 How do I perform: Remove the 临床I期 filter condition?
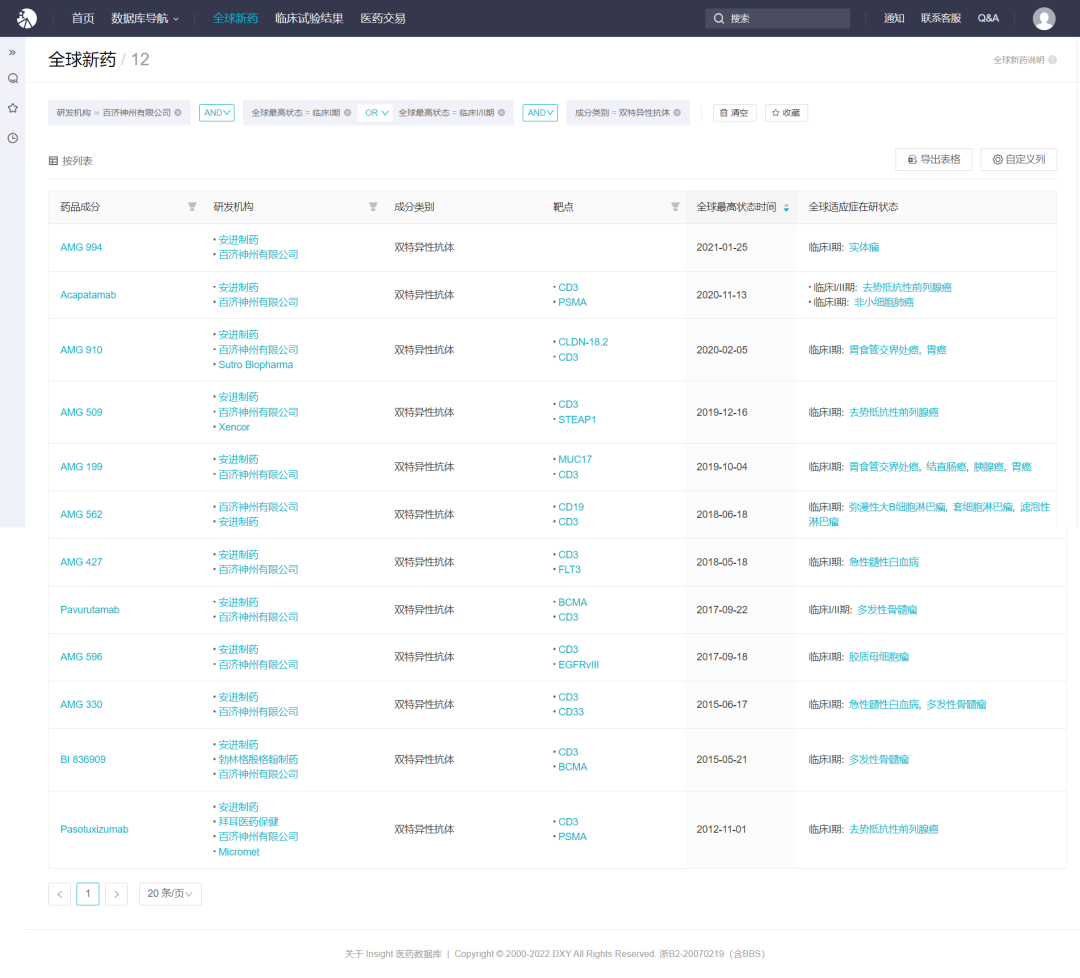[x=347, y=113]
